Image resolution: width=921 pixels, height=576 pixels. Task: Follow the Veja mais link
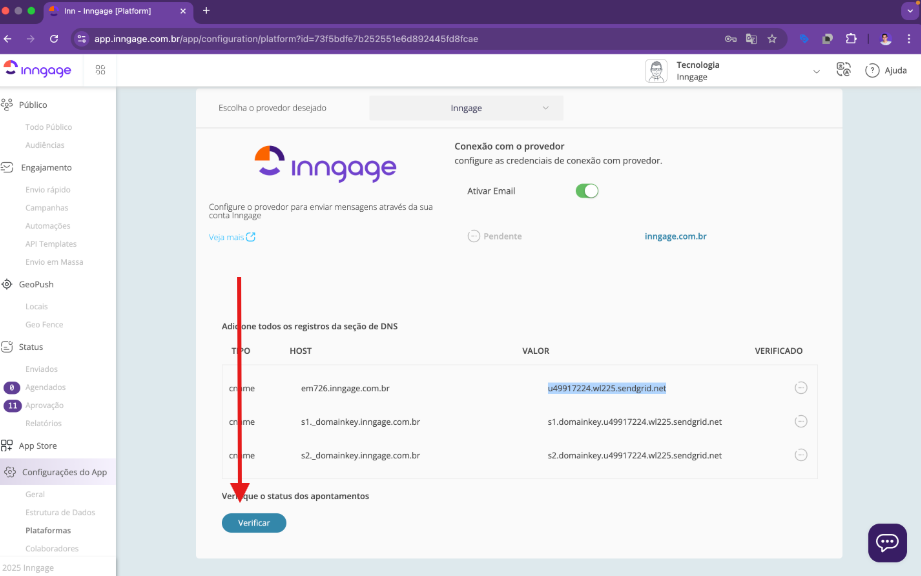[x=232, y=237]
